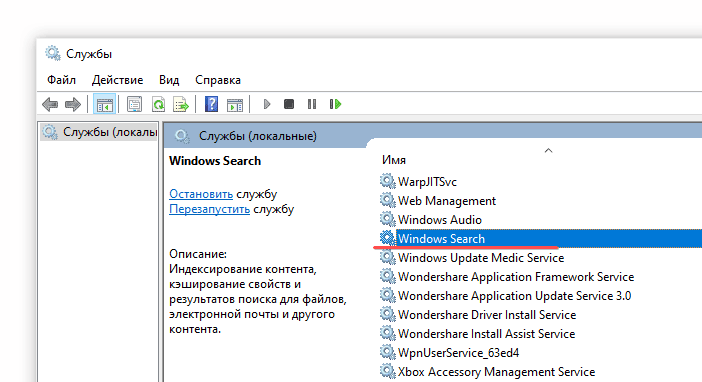The image size is (702, 382).
Task: Sort by the Имя column header
Action: point(394,160)
